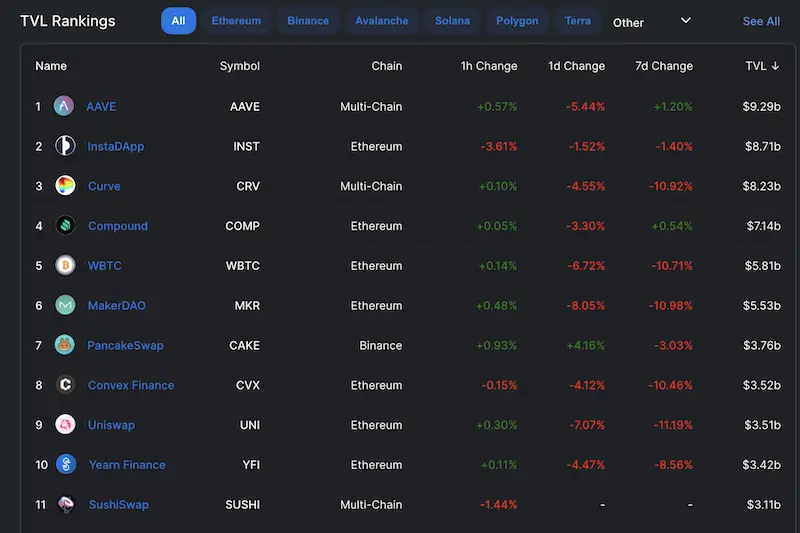Click the Name column header
The height and width of the screenshot is (533, 800).
[x=51, y=66]
